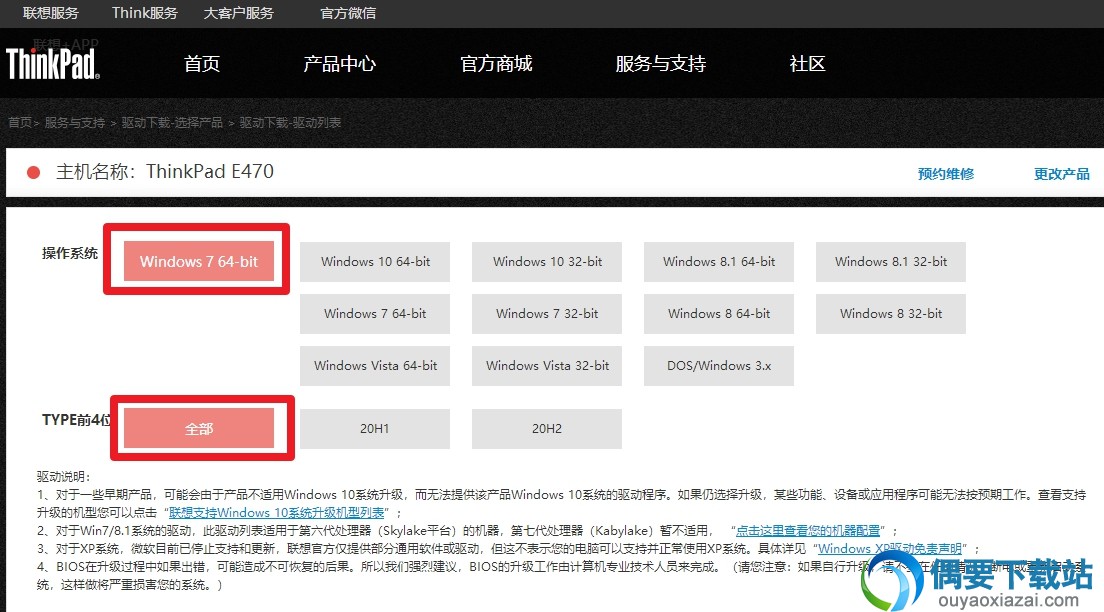Go to 首页 in main navigation
Viewport: 1104px width, 612px height.
click(x=202, y=64)
